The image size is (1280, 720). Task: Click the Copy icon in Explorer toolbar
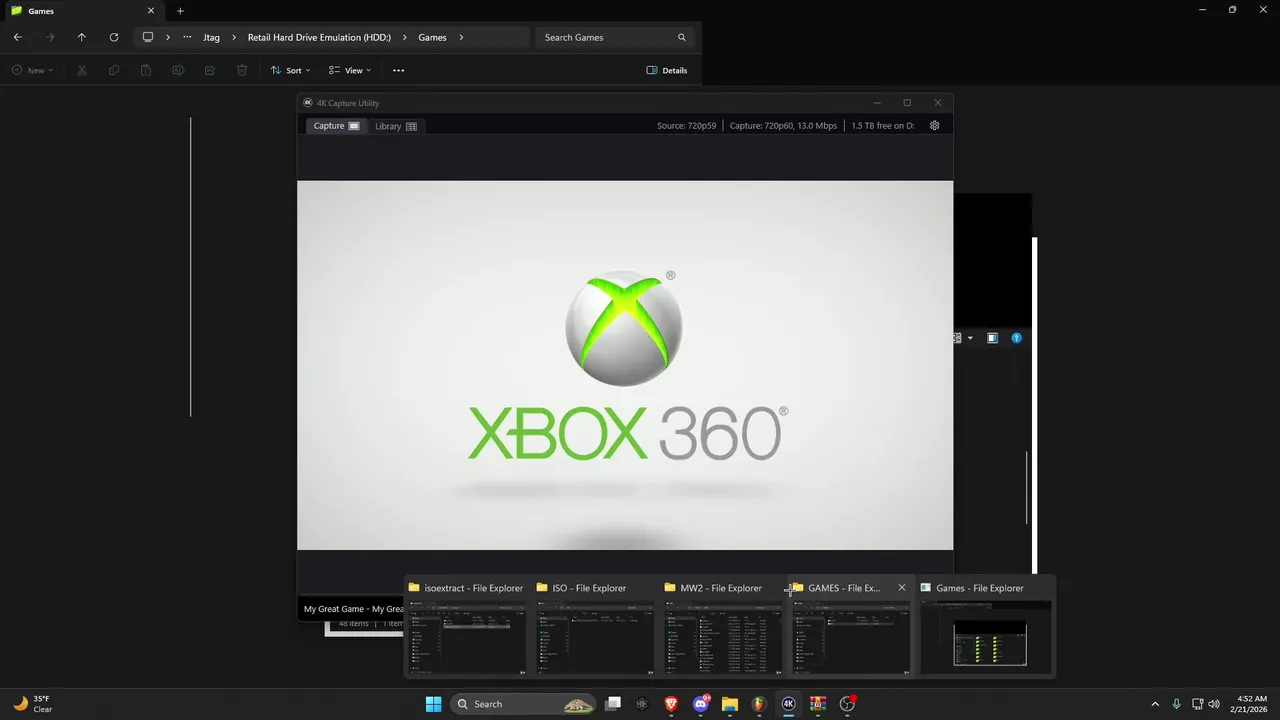[x=114, y=70]
